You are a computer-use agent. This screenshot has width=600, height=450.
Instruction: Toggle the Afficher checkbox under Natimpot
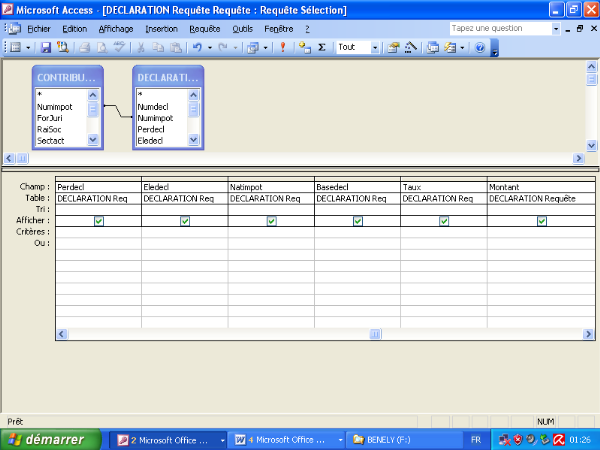271,221
